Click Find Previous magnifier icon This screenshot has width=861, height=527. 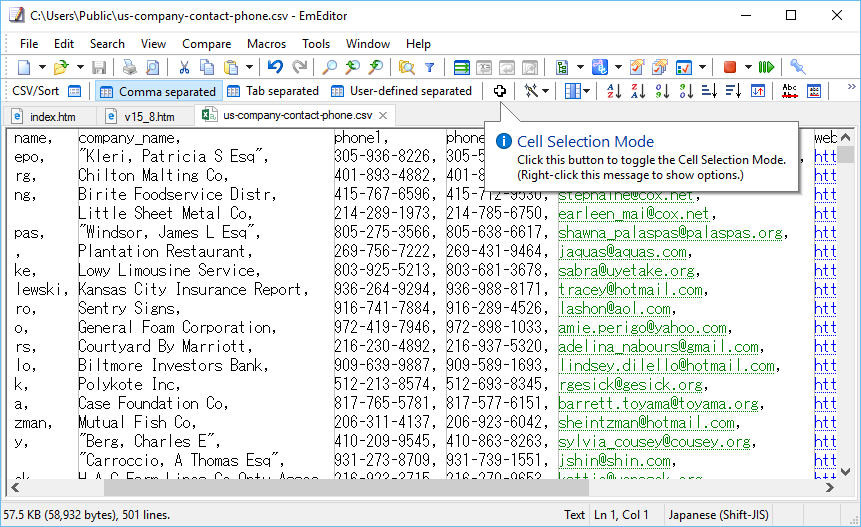tap(353, 68)
